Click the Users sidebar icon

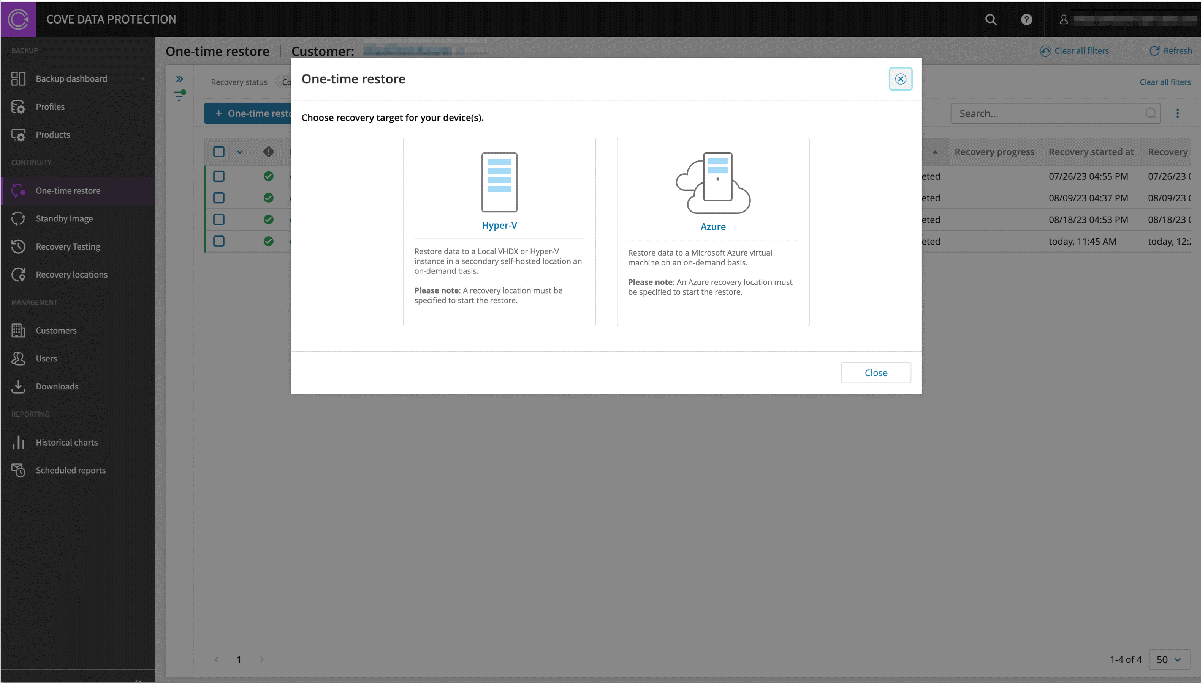18,359
